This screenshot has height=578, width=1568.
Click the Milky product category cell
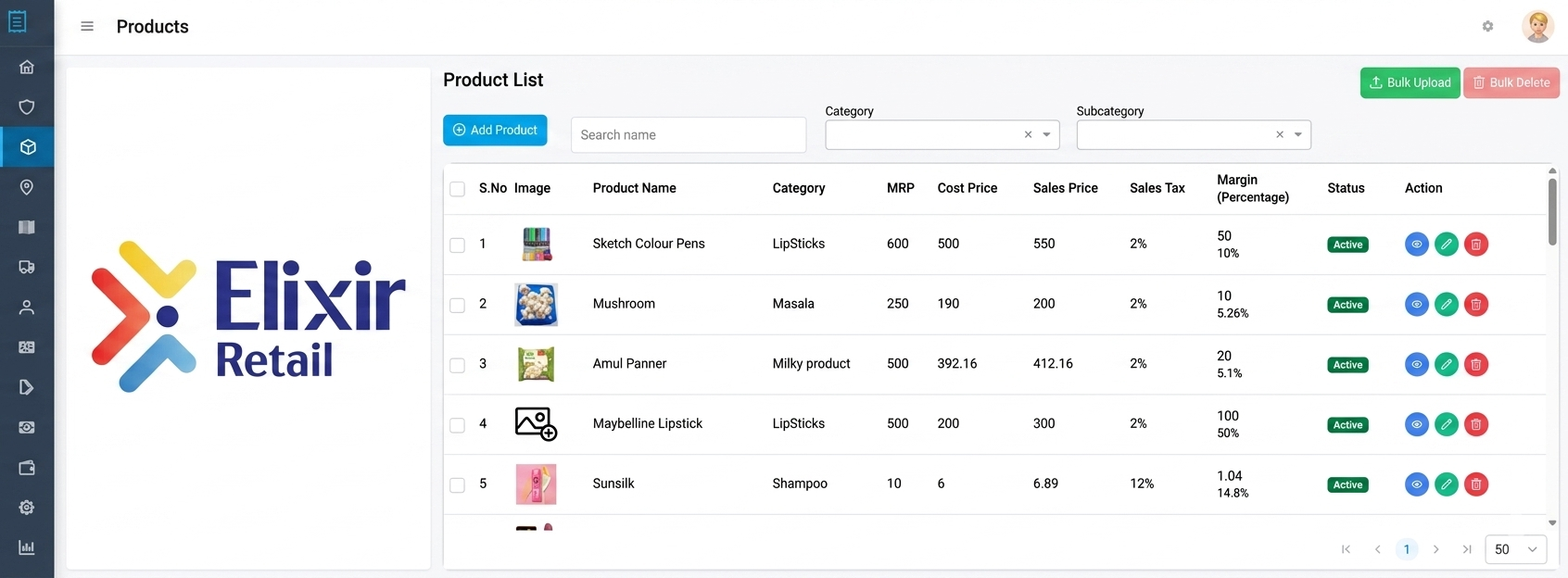811,363
